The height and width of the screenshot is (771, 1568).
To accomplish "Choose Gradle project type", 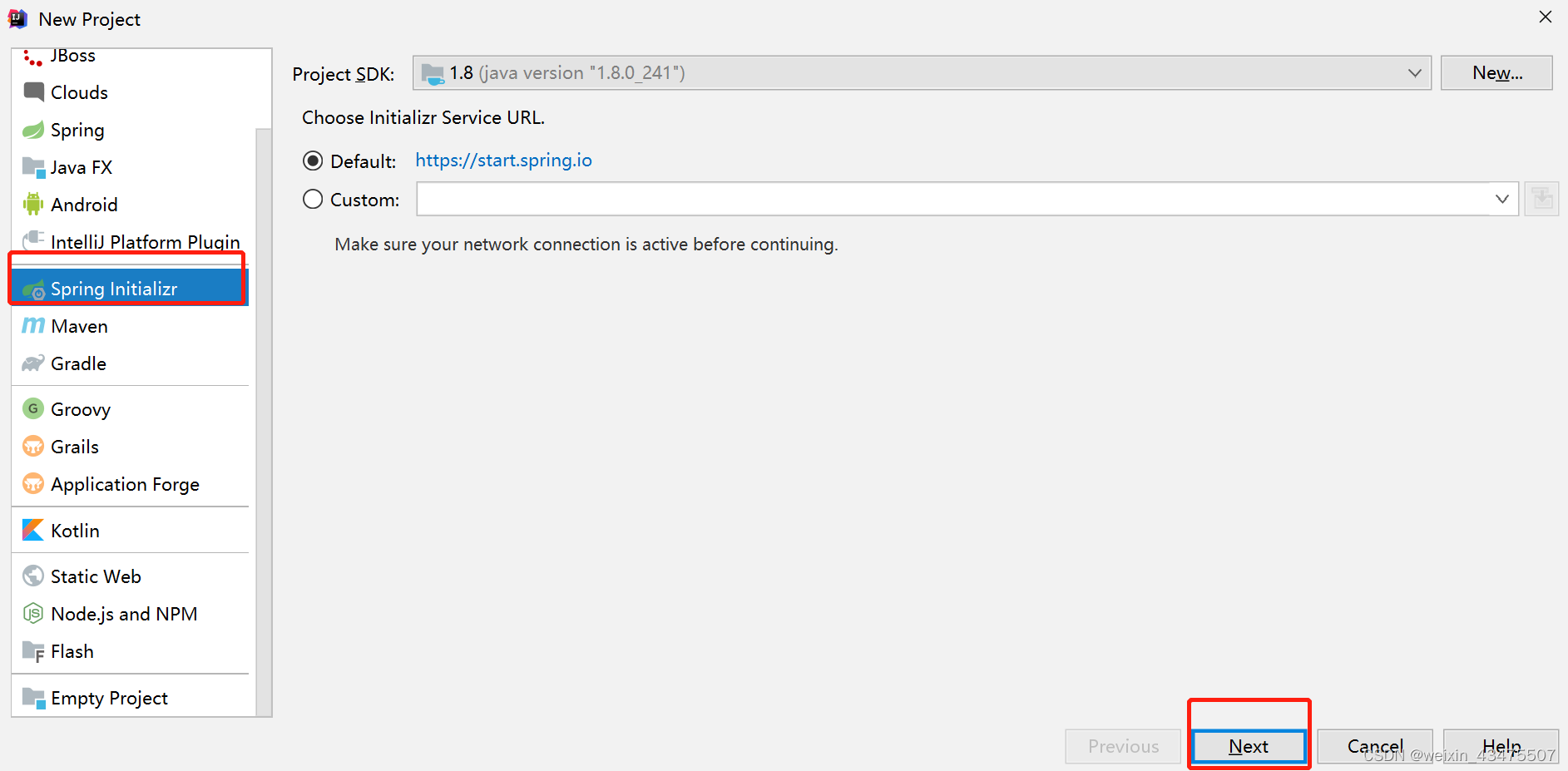I will (x=130, y=363).
